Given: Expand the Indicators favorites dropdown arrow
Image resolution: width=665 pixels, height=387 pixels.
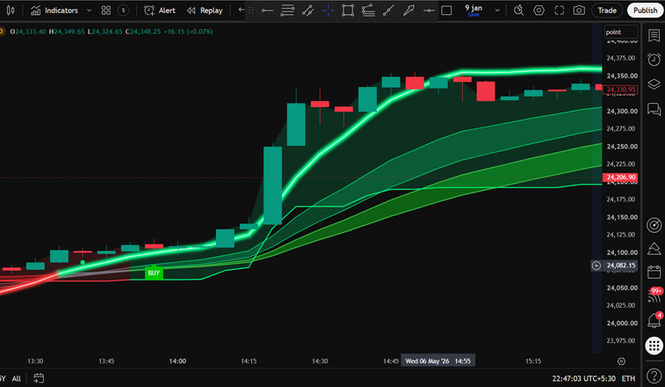Looking at the screenshot, I should [x=89, y=11].
